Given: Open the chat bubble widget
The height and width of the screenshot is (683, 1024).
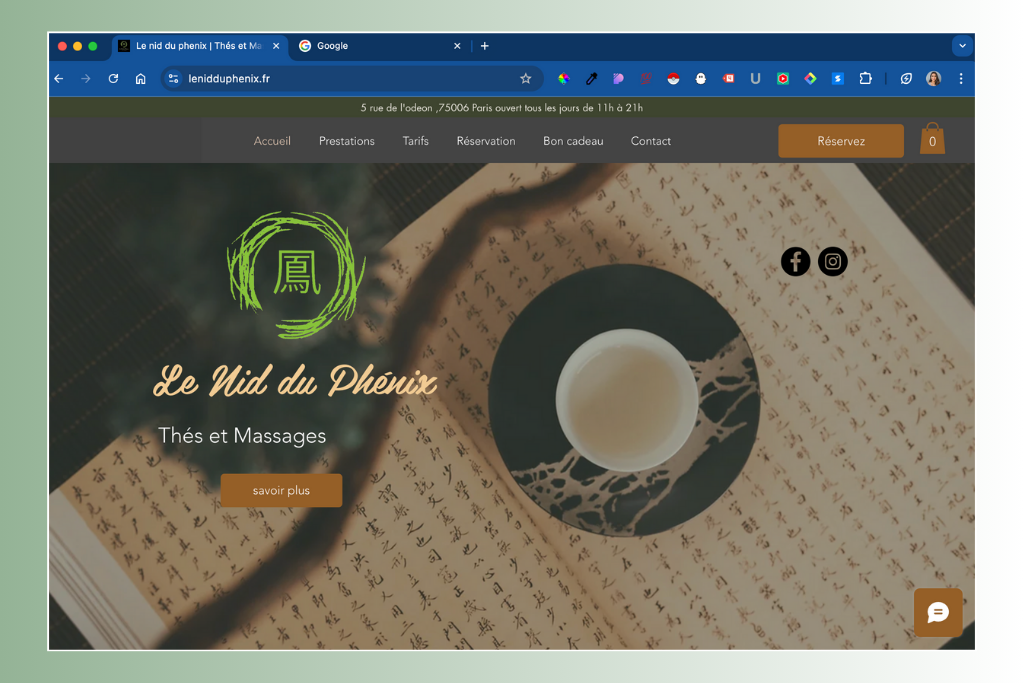Looking at the screenshot, I should click(938, 613).
